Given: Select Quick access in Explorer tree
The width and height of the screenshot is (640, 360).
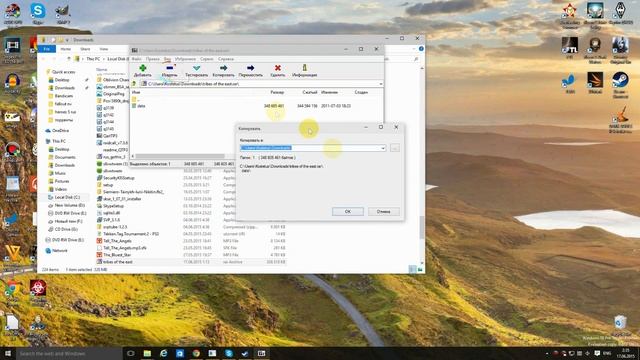Looking at the screenshot, I should (x=64, y=72).
